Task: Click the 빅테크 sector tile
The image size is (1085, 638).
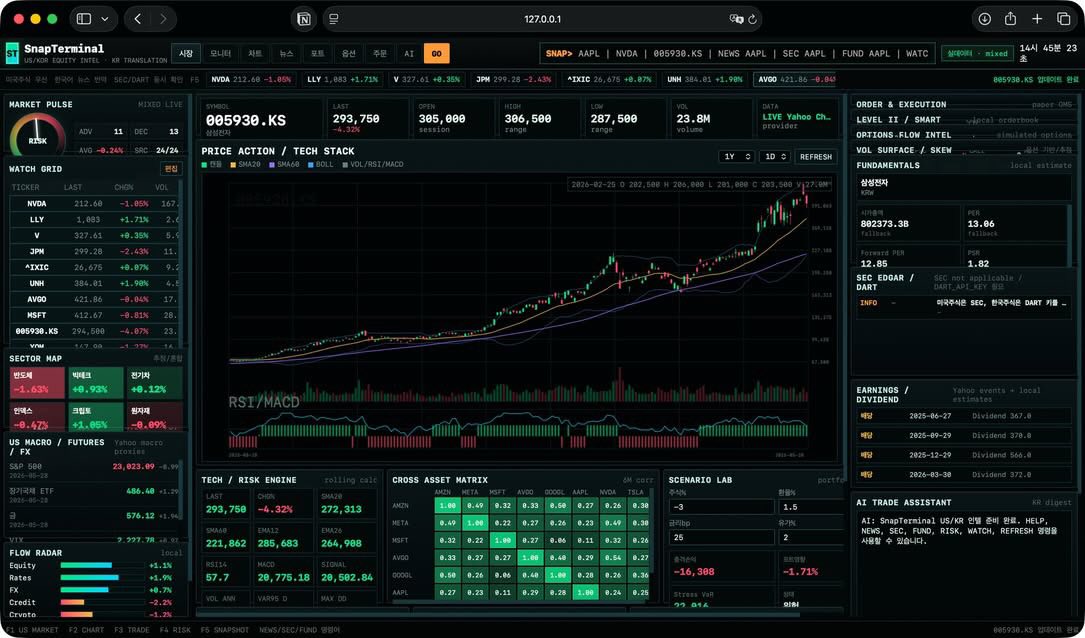Action: [96, 383]
